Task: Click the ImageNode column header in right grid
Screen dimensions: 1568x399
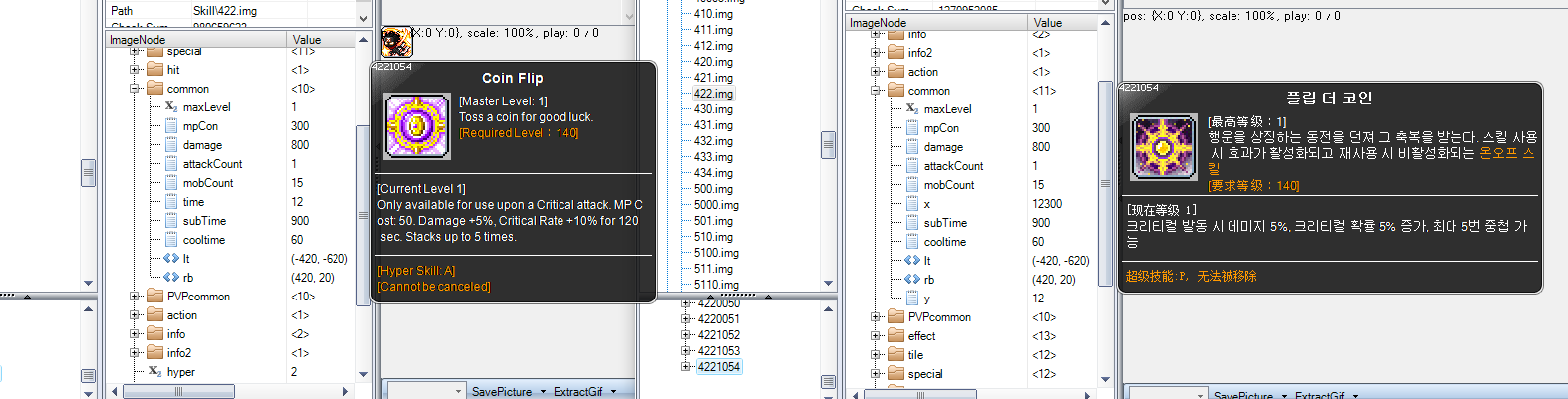Action: pos(878,23)
